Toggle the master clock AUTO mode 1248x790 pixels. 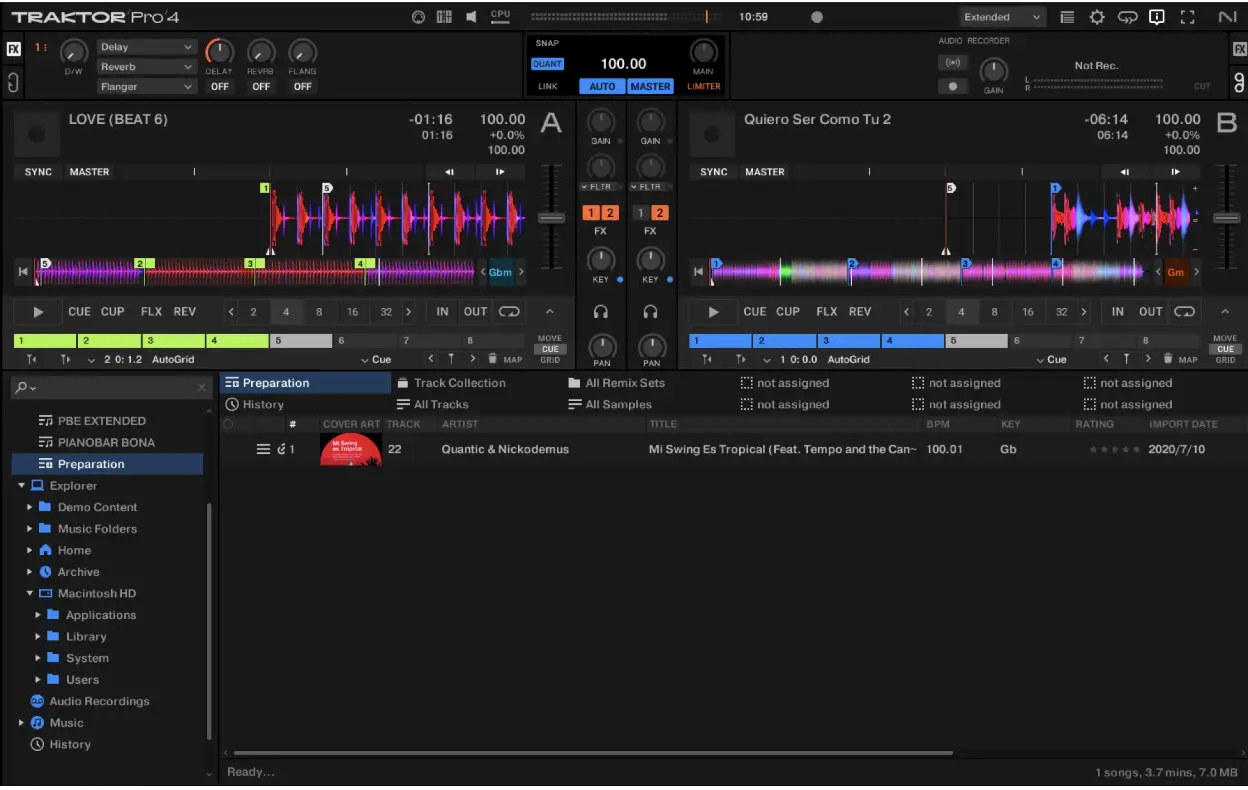(602, 86)
